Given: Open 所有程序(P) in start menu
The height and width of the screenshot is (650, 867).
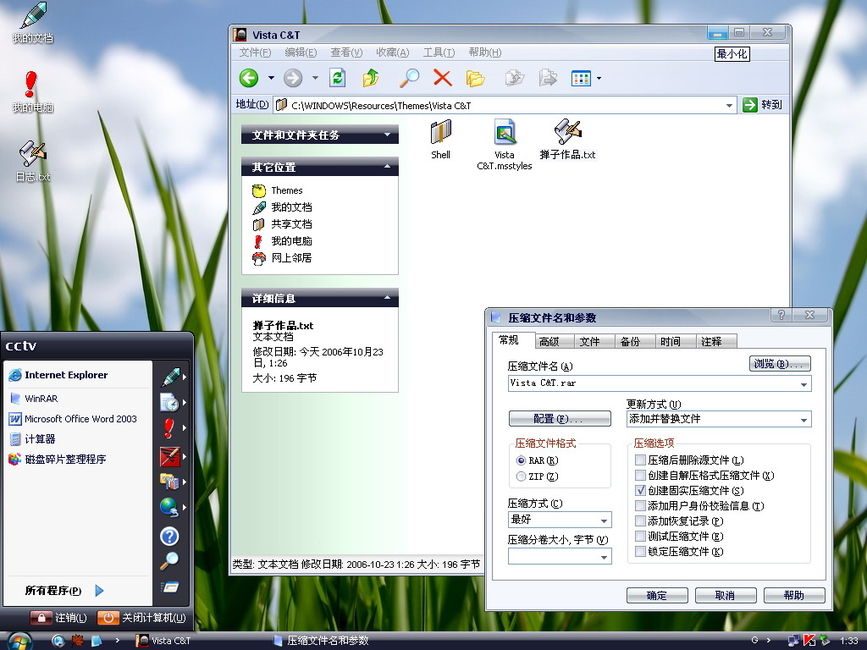Looking at the screenshot, I should point(64,590).
